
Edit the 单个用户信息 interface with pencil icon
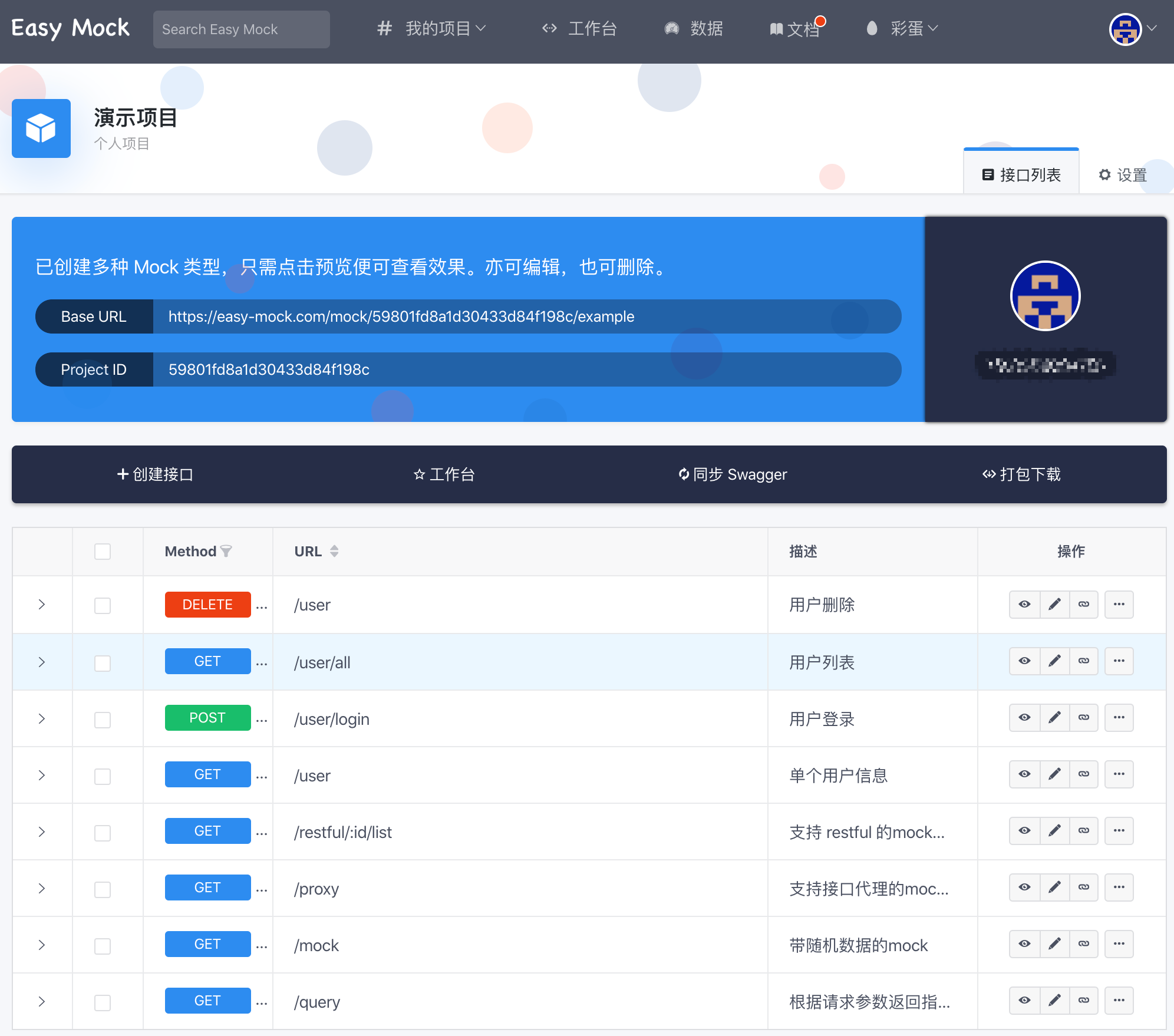[1054, 774]
